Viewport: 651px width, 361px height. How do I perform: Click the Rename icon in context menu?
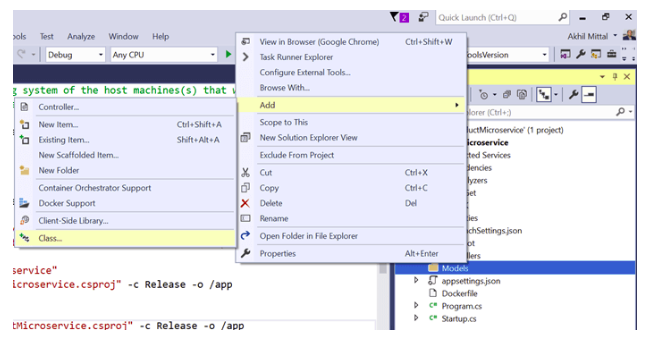point(245,218)
